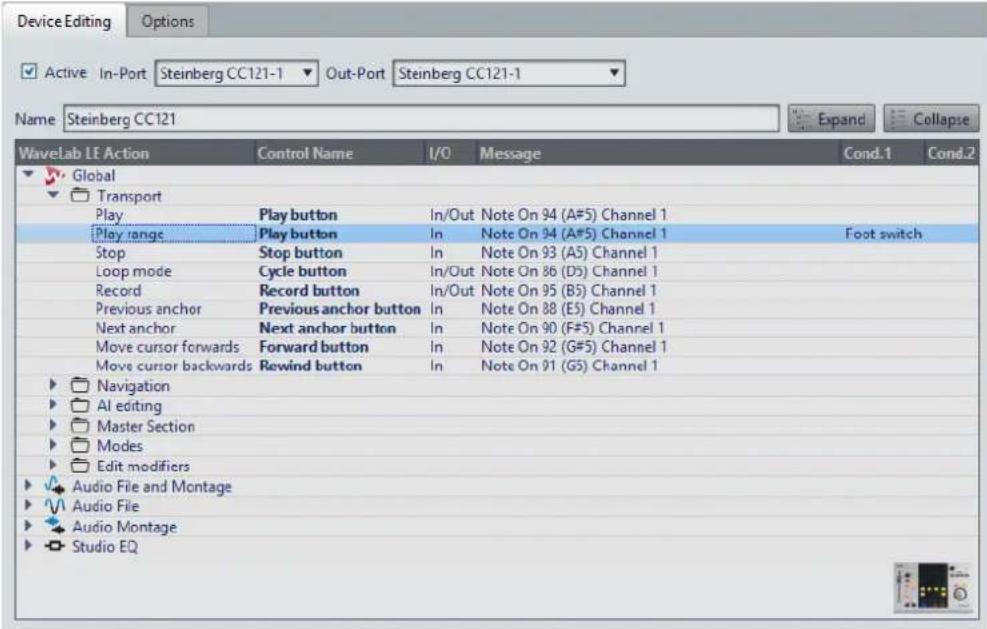
Task: Select the Play action row
Action: (497, 215)
